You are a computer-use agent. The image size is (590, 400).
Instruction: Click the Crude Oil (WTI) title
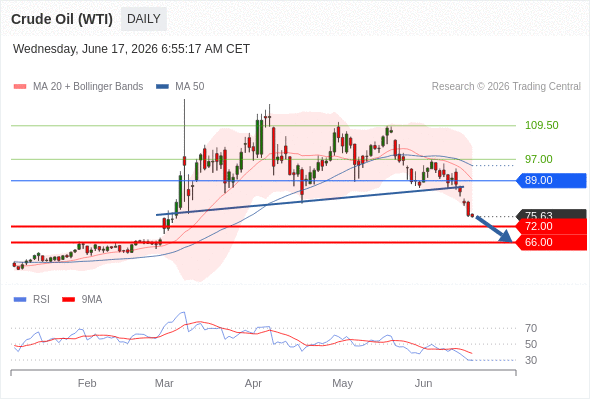coord(62,19)
